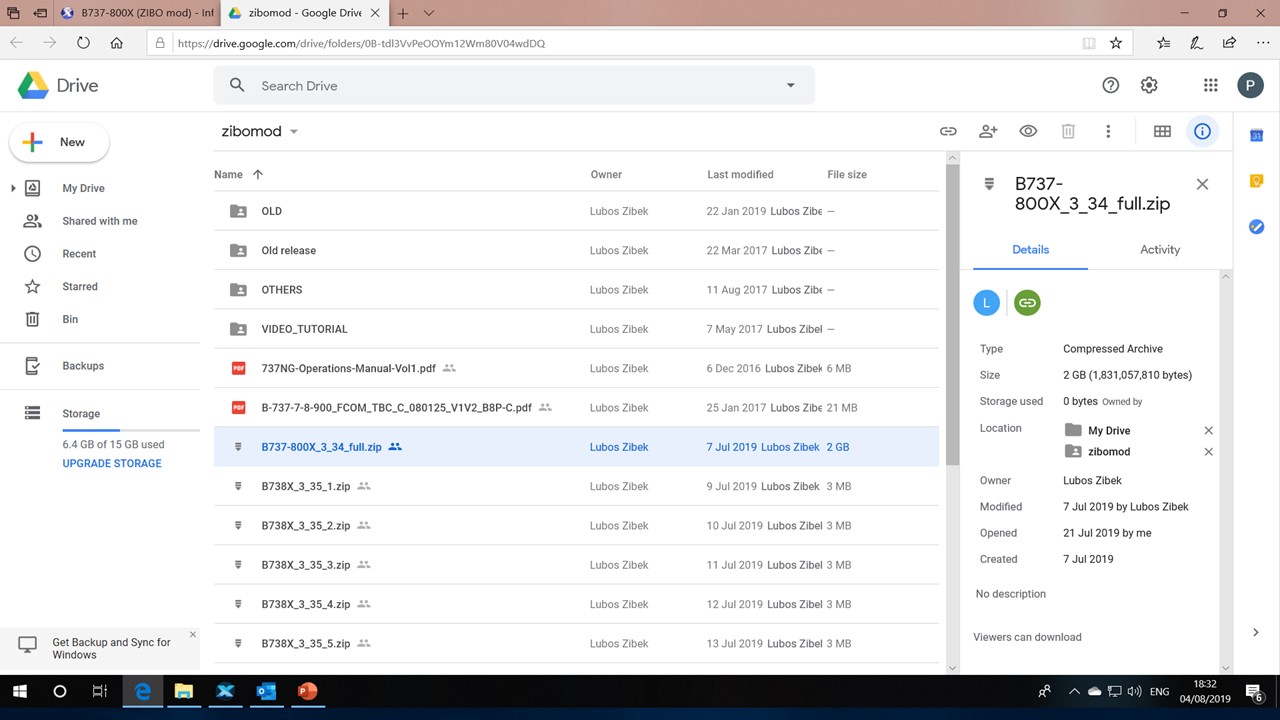Open Drive settings gear icon

pos(1149,85)
